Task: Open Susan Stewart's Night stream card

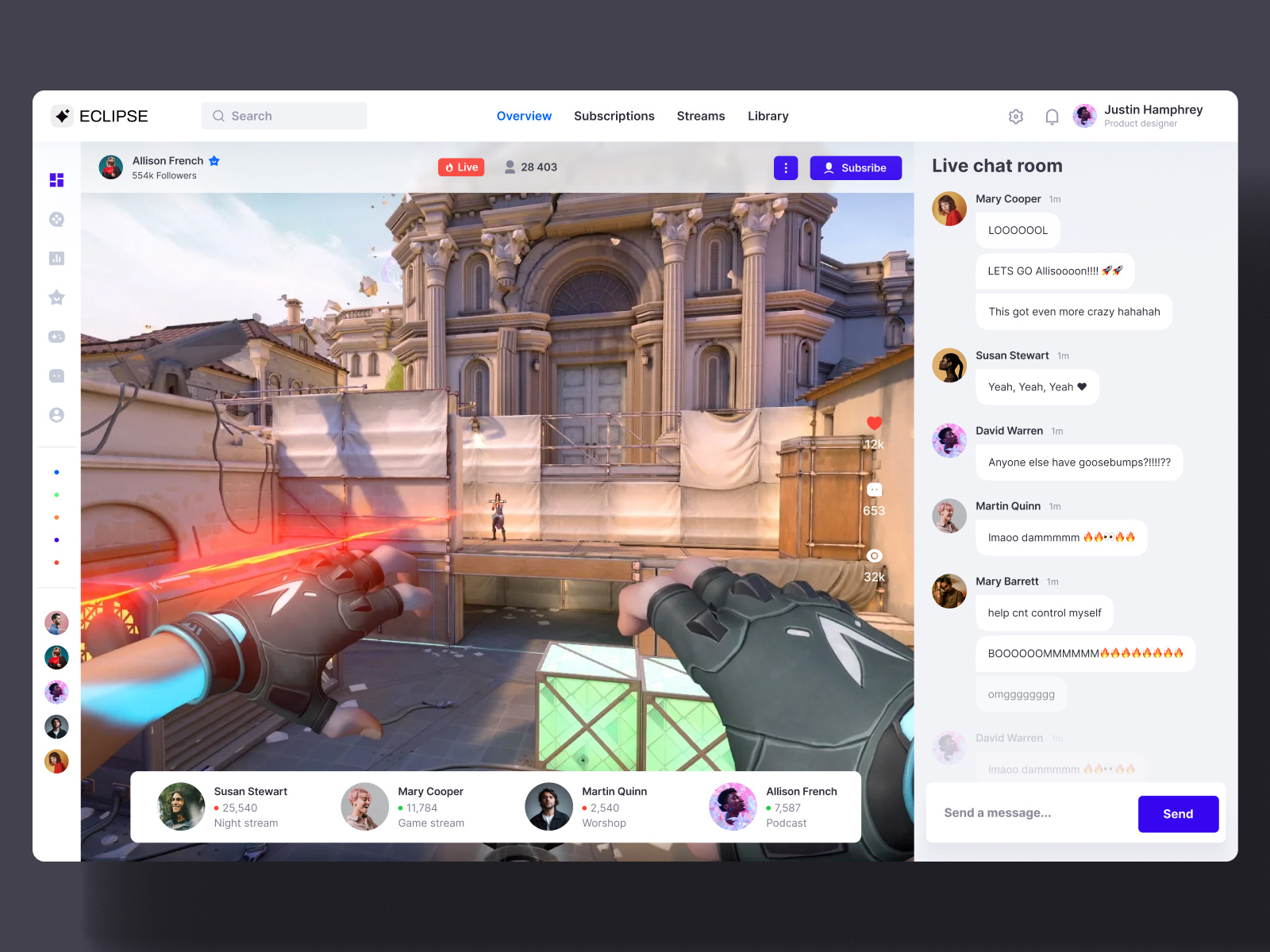Action: tap(223, 807)
